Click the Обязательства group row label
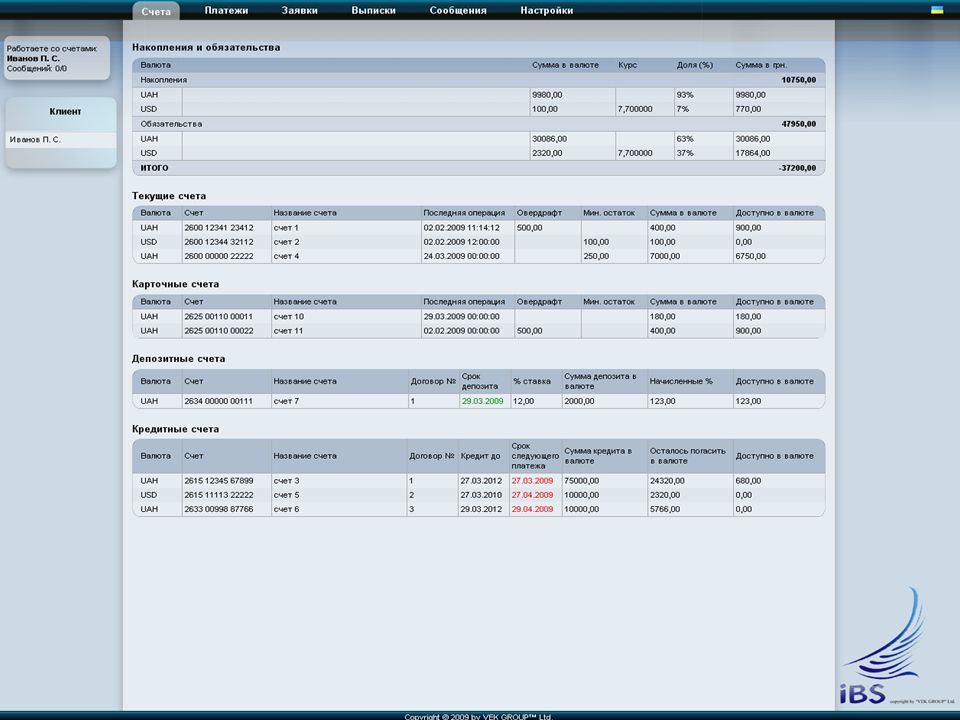The width and height of the screenshot is (960, 720). point(171,124)
